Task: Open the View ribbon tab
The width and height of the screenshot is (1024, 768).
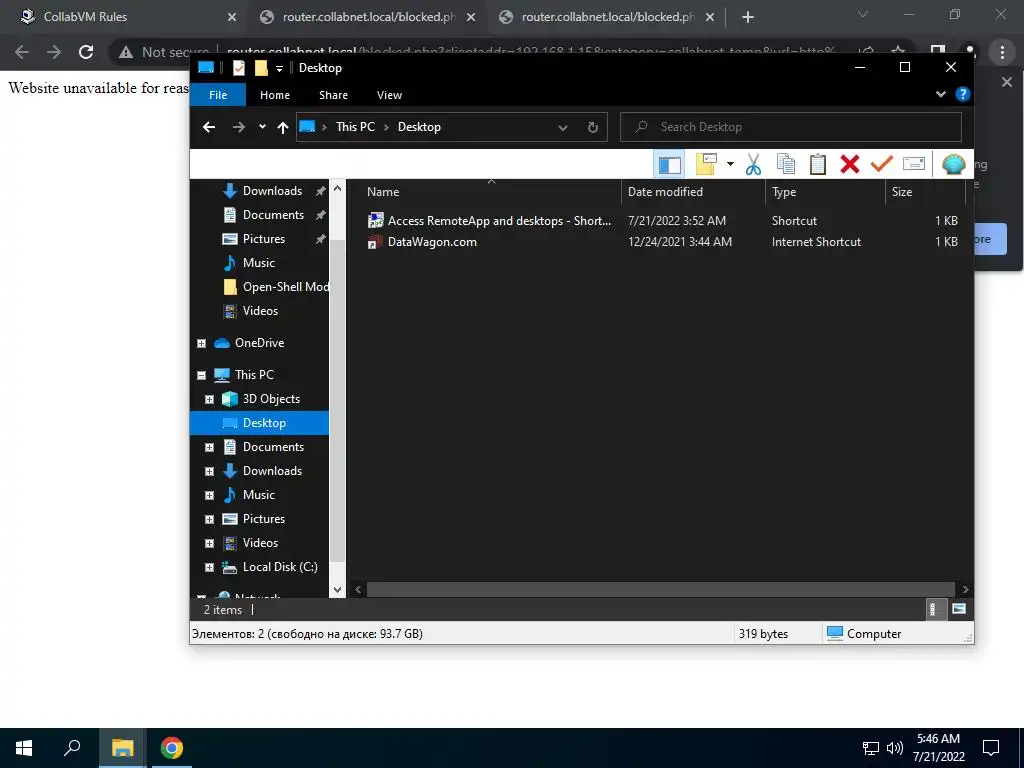Action: point(389,95)
